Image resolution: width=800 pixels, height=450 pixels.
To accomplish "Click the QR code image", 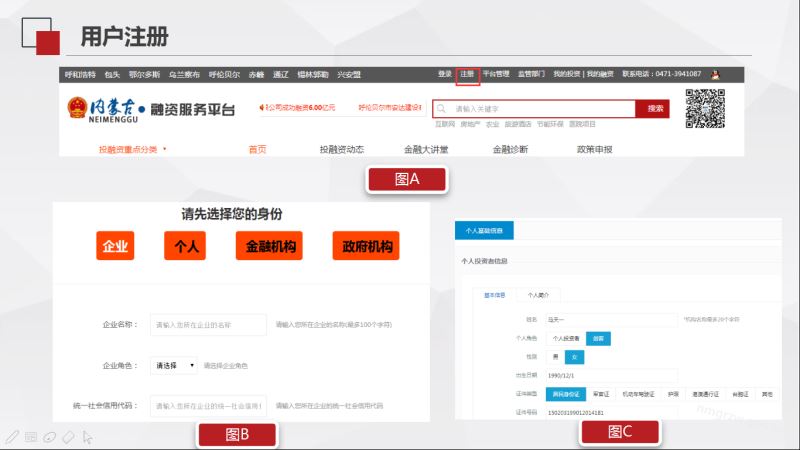I will click(705, 109).
